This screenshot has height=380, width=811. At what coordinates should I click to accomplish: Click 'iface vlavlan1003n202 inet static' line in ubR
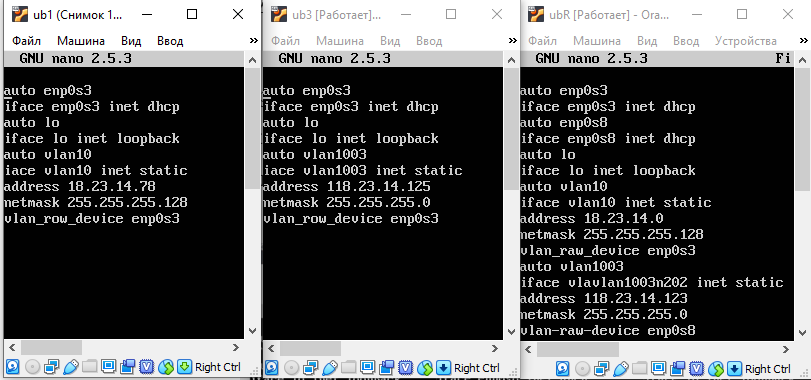(x=652, y=283)
